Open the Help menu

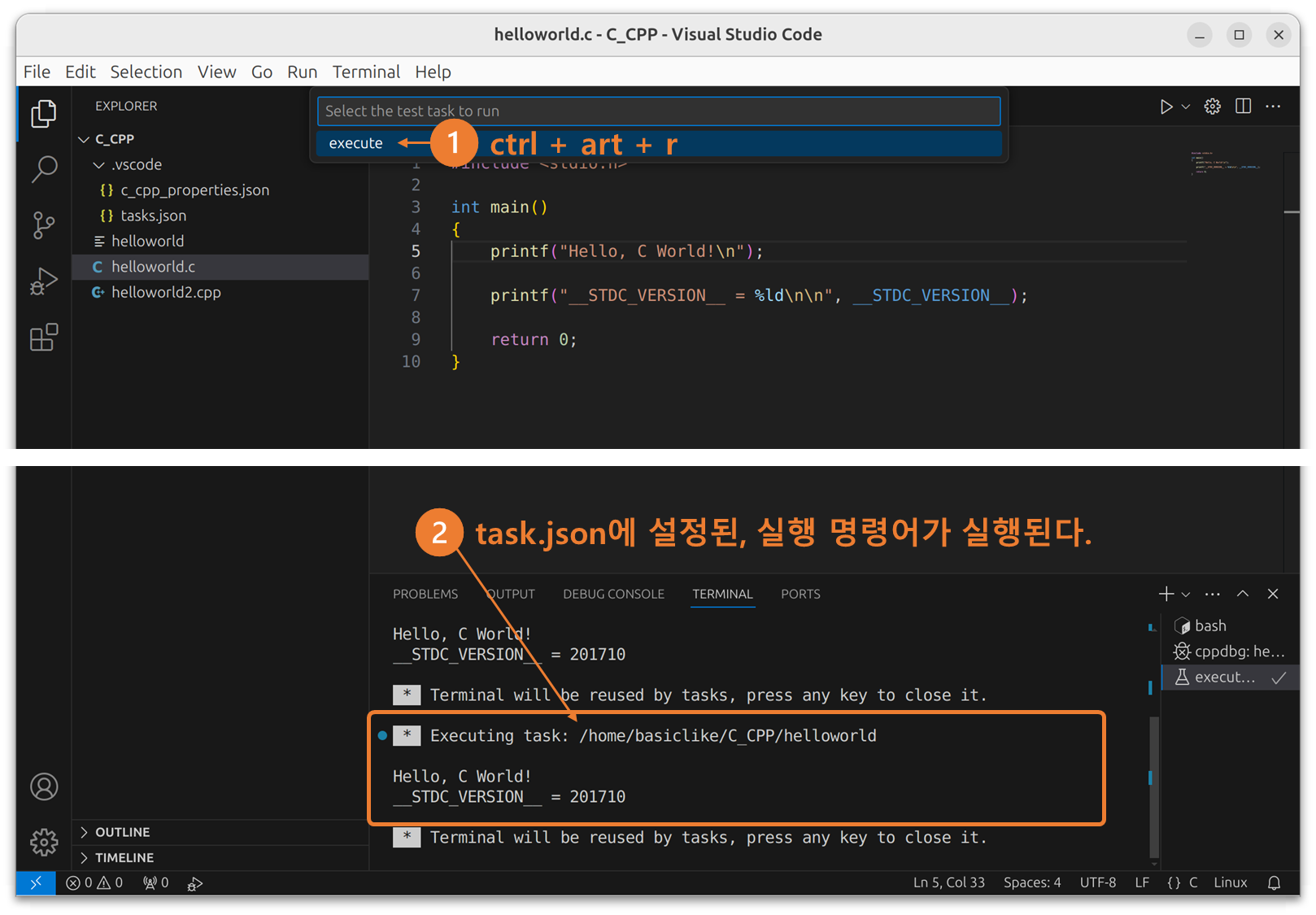point(433,72)
